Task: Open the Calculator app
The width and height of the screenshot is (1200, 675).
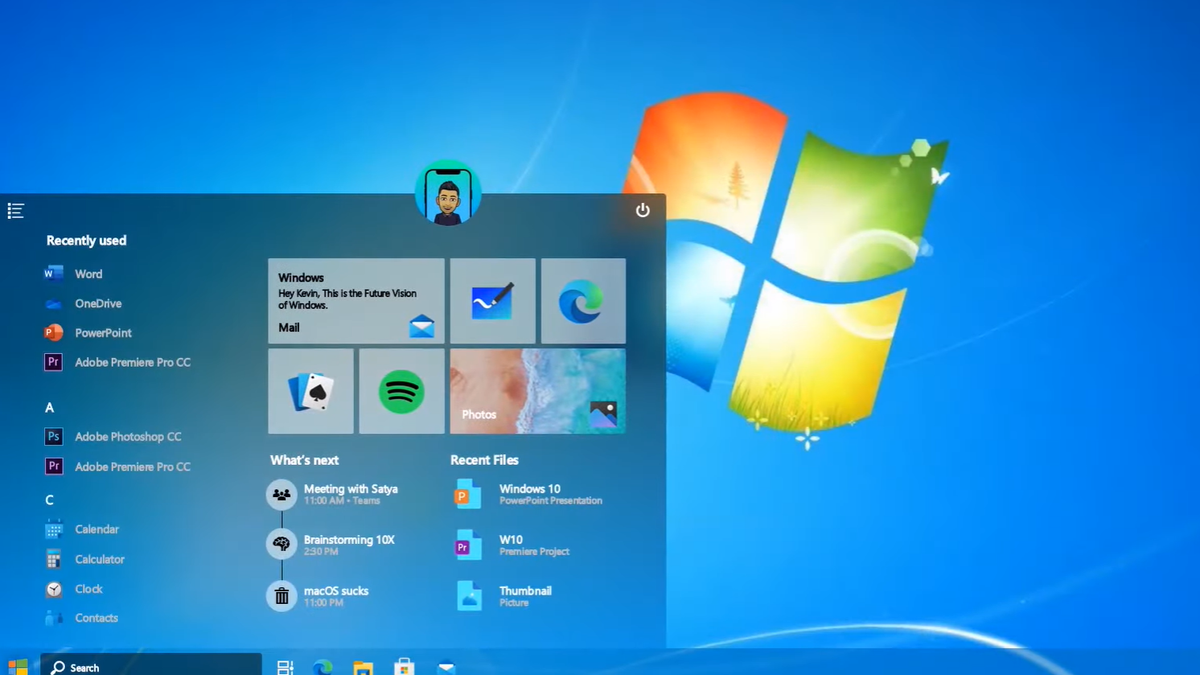Action: point(85,559)
